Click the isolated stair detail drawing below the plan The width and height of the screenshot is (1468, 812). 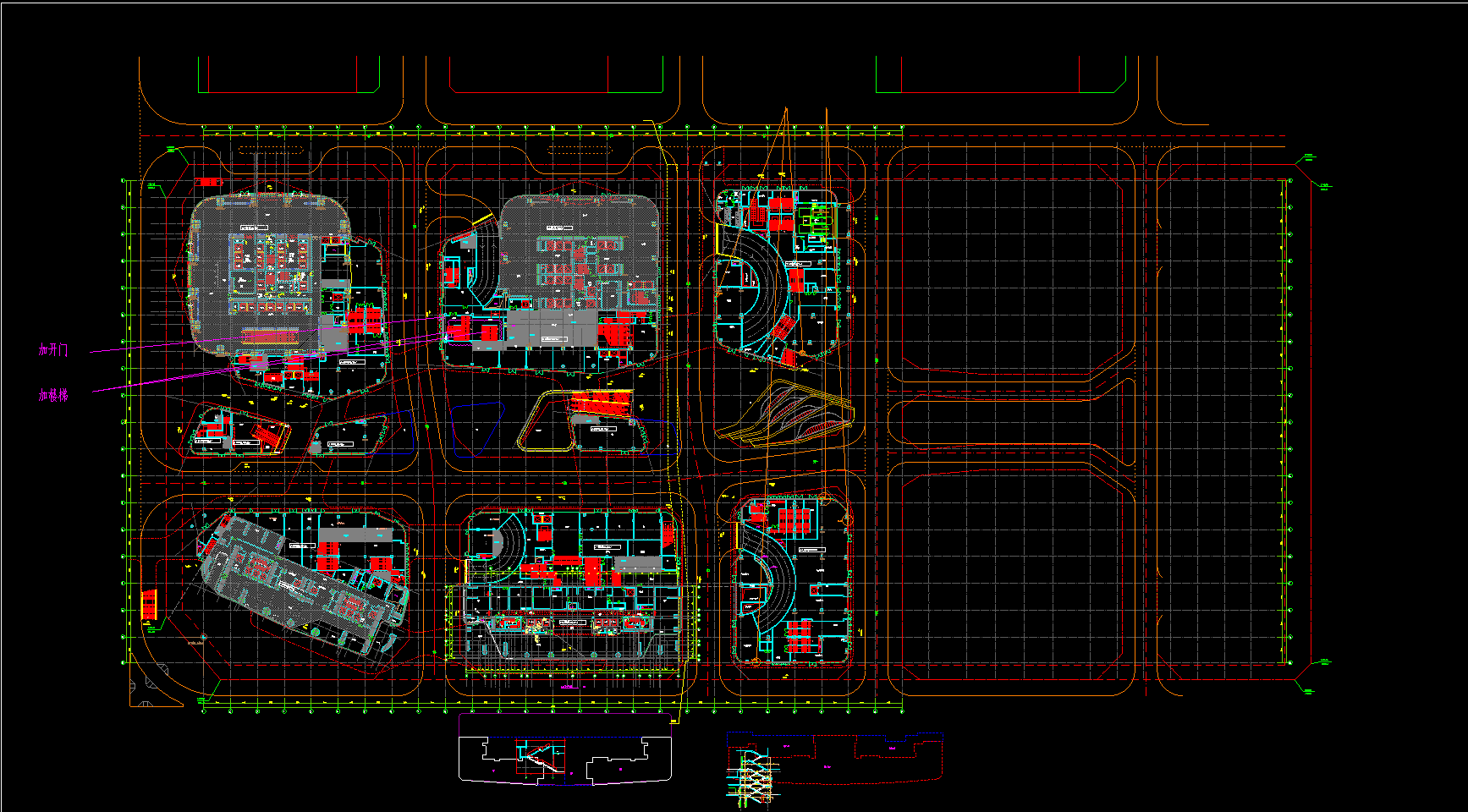[537, 757]
